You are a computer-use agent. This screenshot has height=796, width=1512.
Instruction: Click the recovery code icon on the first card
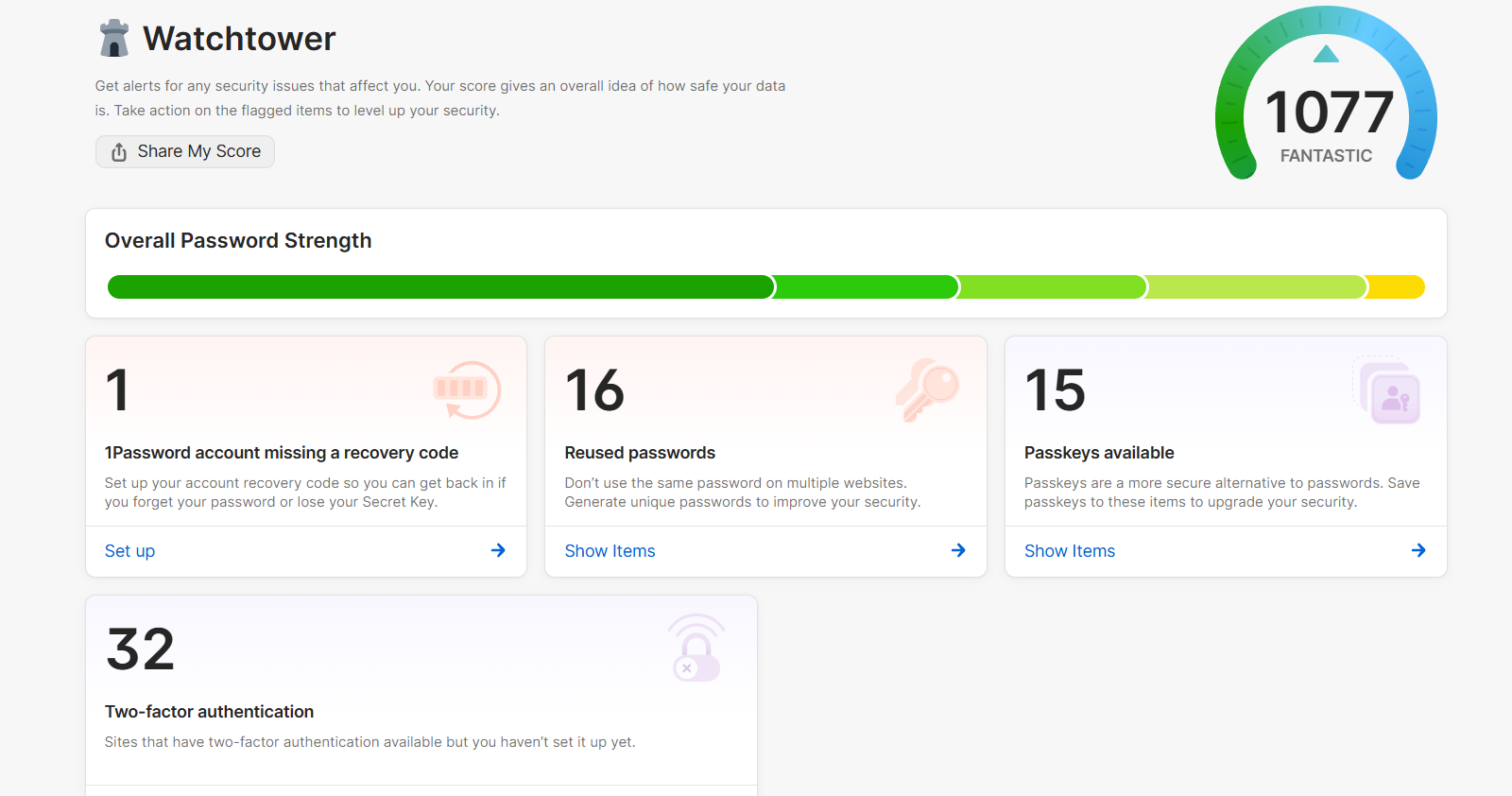pyautogui.click(x=467, y=389)
